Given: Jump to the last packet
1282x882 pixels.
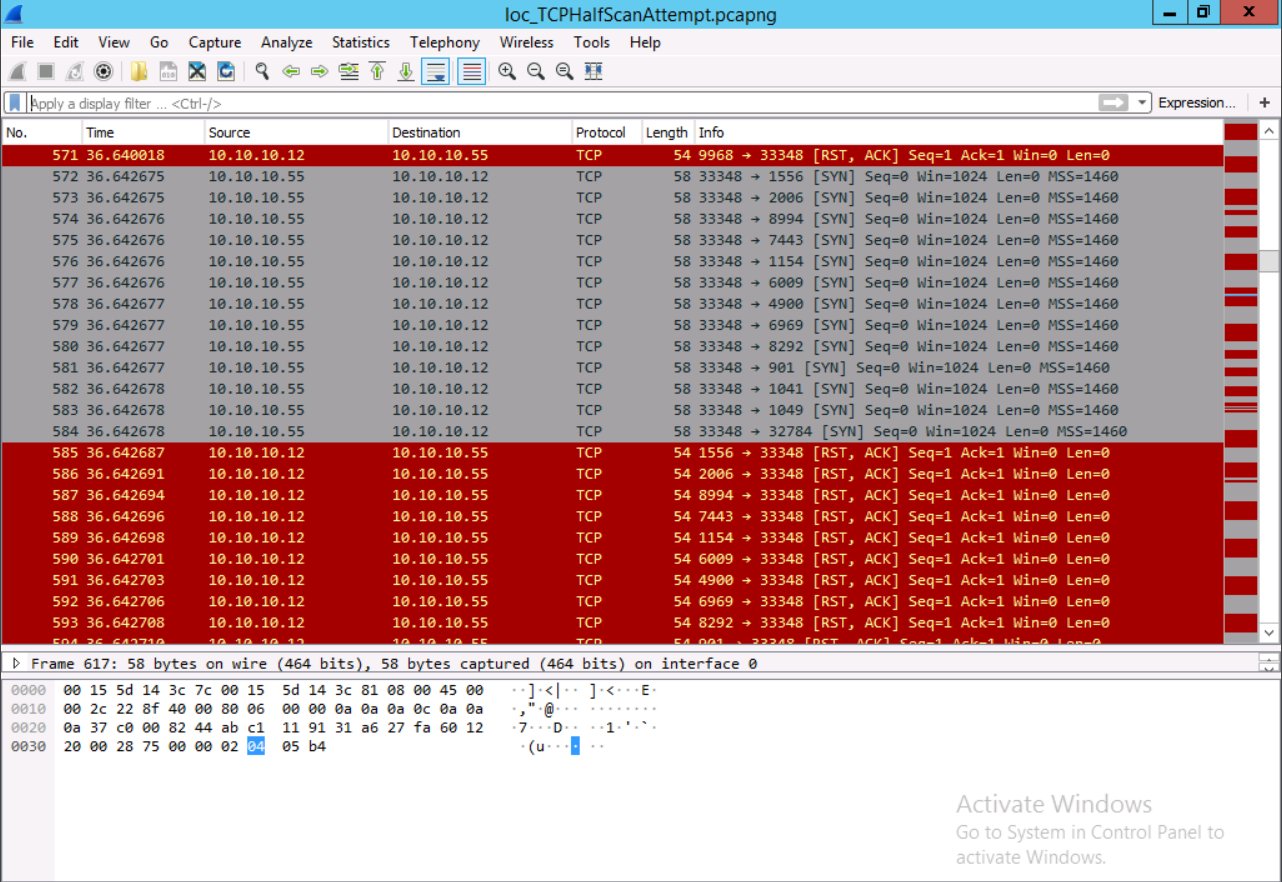Looking at the screenshot, I should (x=406, y=71).
